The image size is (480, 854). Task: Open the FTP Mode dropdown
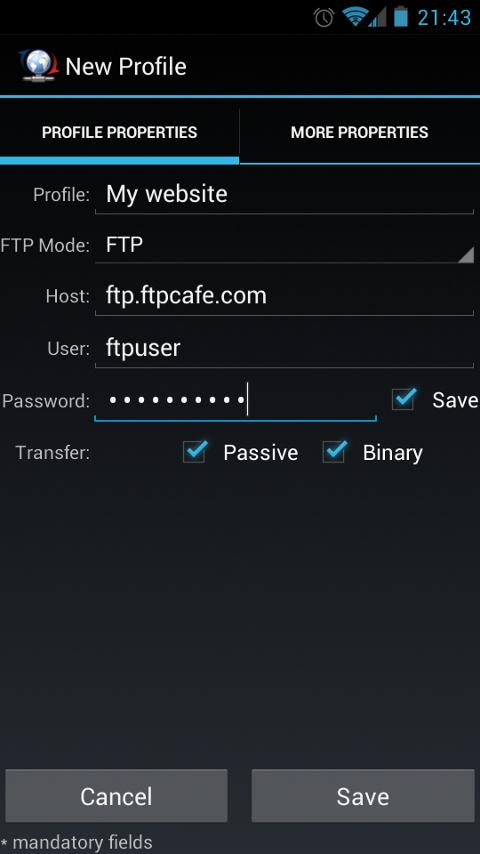(x=284, y=246)
